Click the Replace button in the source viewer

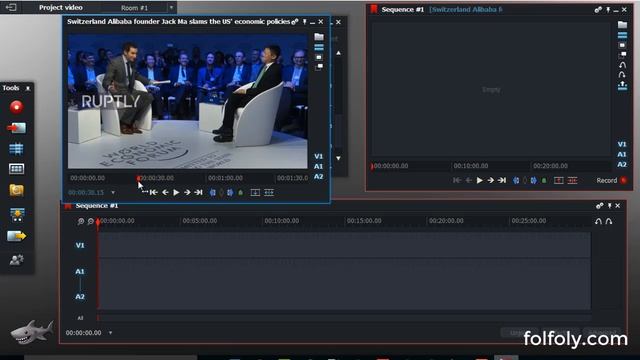(x=269, y=192)
